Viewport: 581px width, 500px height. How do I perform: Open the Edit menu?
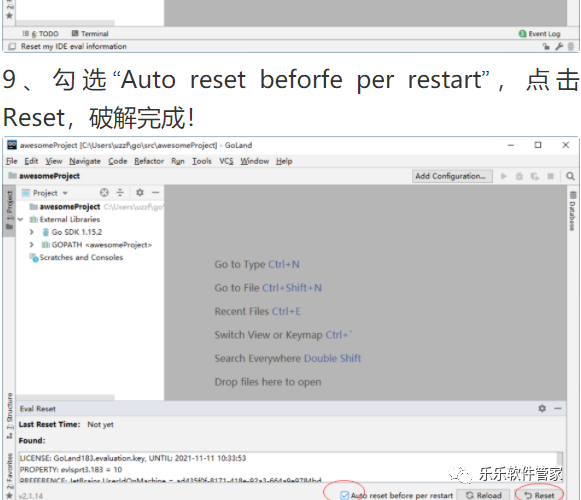tap(31, 161)
